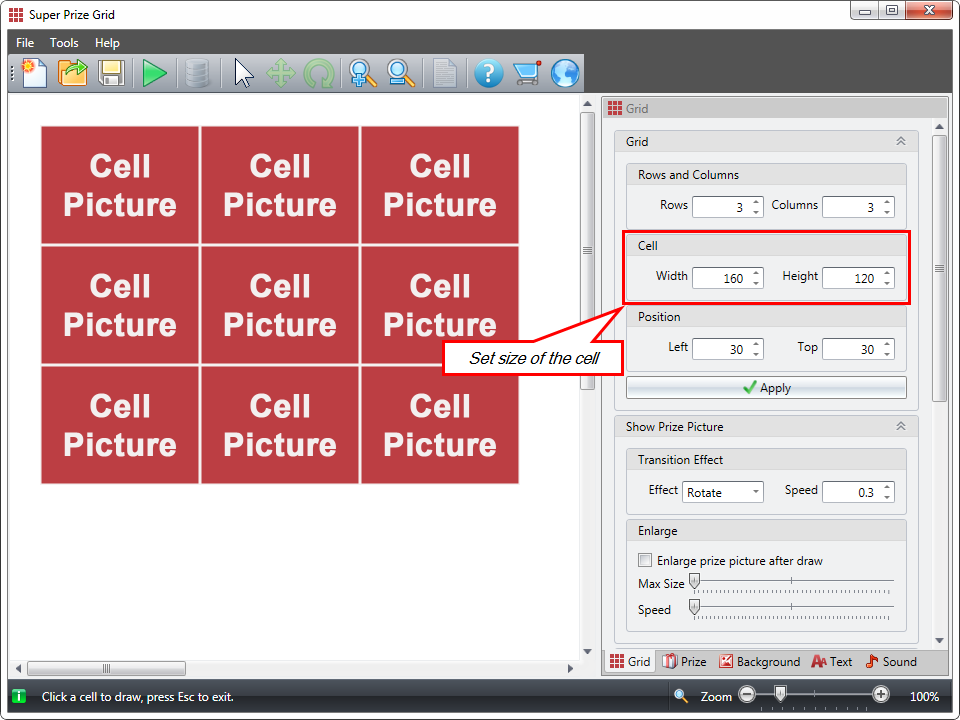The width and height of the screenshot is (960, 720).
Task: Collapse the Grid section chevron
Action: [x=900, y=142]
